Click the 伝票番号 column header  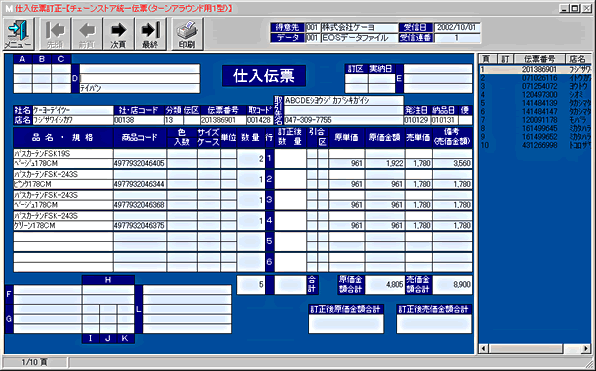tap(539, 59)
